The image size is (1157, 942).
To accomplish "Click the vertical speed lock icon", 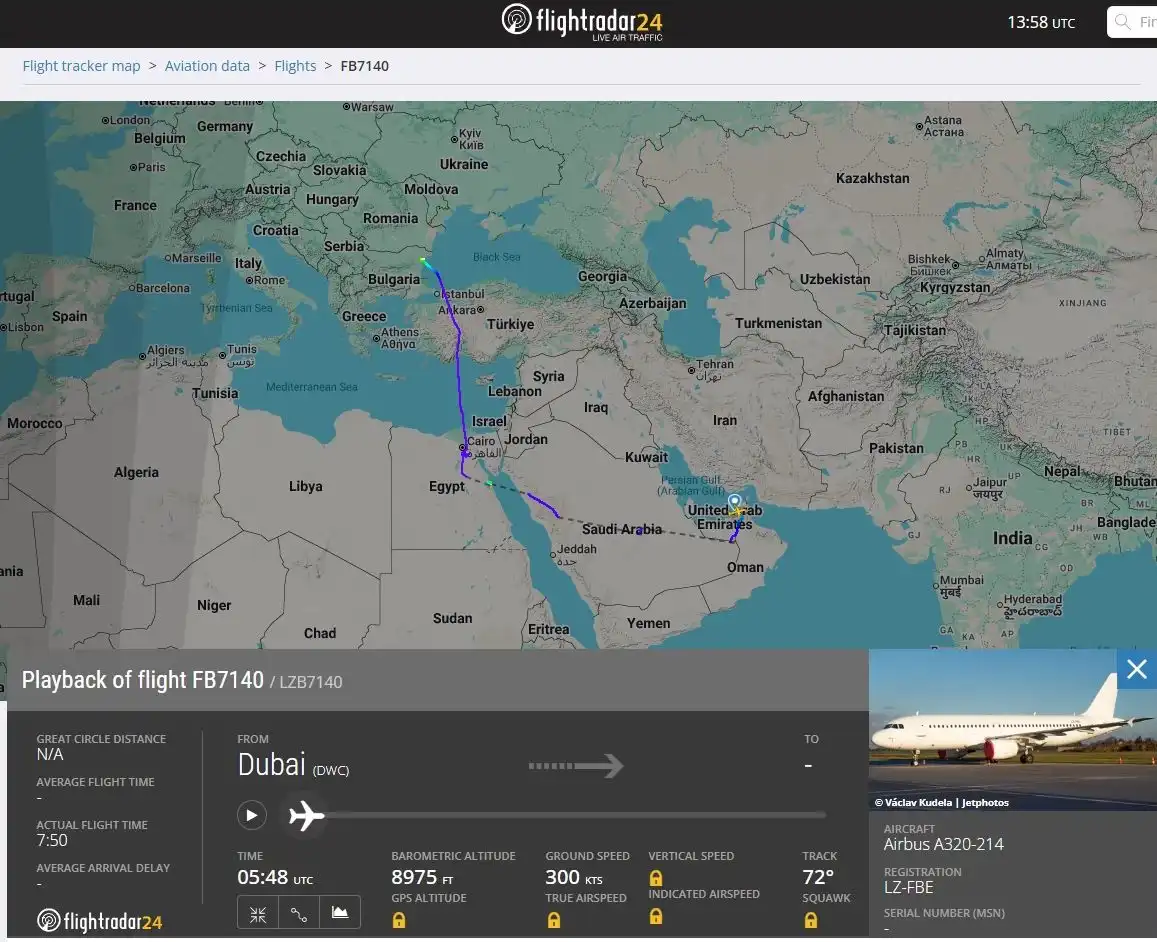I will (655, 878).
